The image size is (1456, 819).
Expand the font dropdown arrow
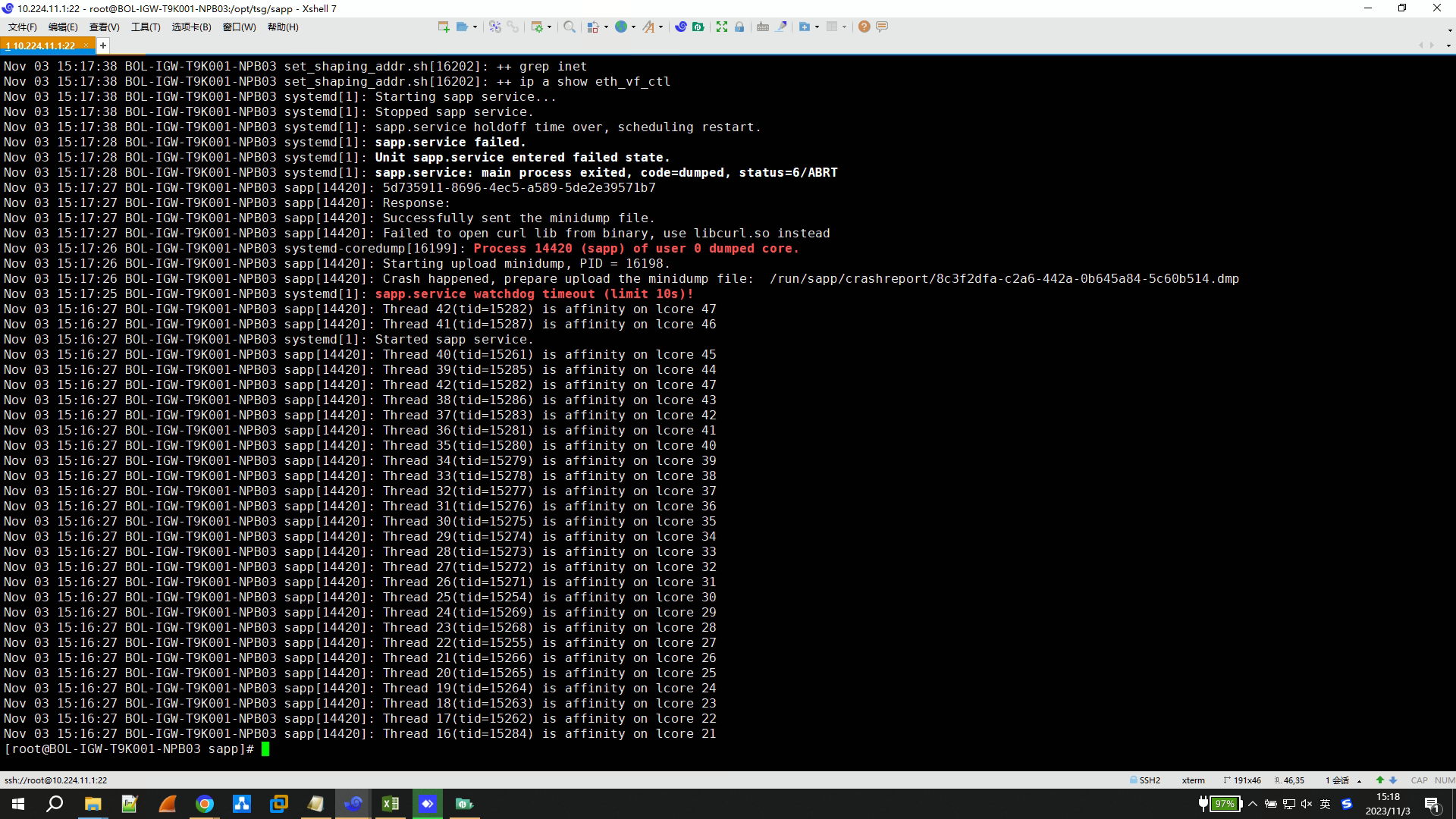pyautogui.click(x=661, y=27)
